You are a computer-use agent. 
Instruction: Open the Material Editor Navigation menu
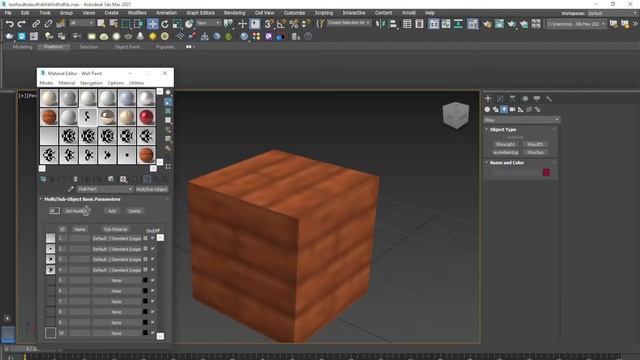tap(91, 83)
